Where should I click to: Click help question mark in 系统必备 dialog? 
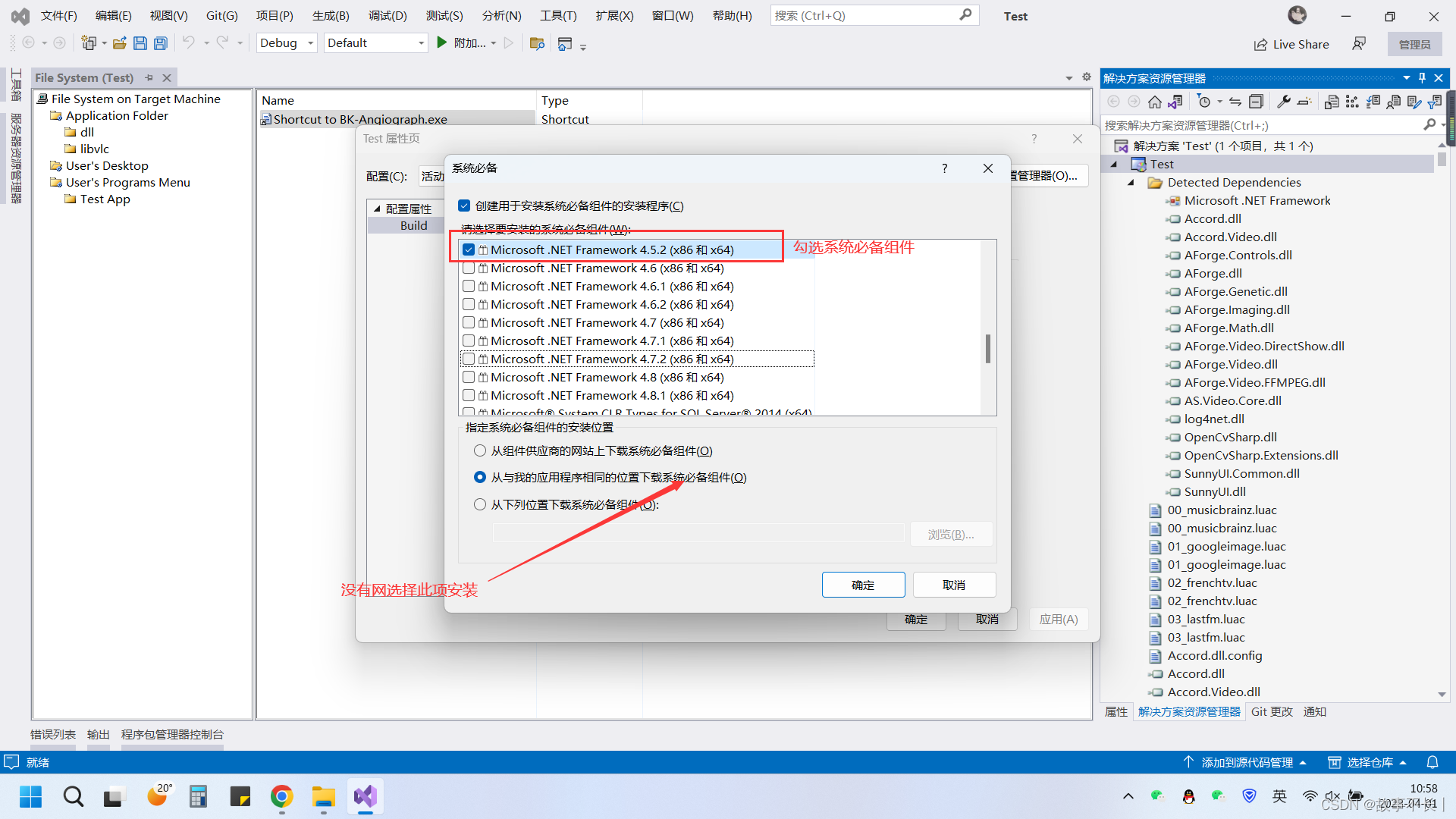pos(944,168)
